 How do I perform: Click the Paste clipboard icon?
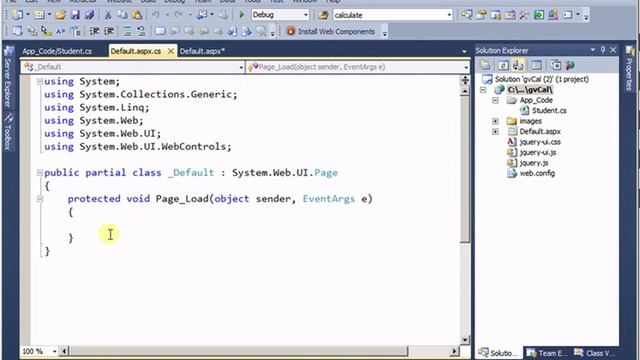[x=137, y=15]
